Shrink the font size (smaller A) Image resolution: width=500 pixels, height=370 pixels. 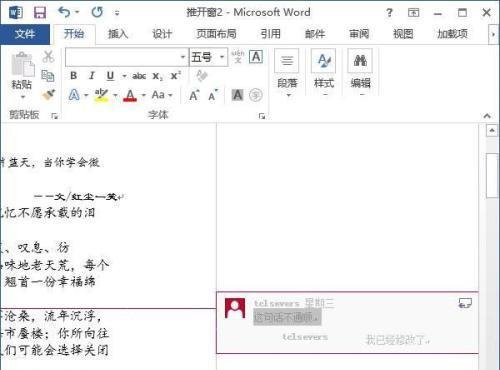(213, 95)
